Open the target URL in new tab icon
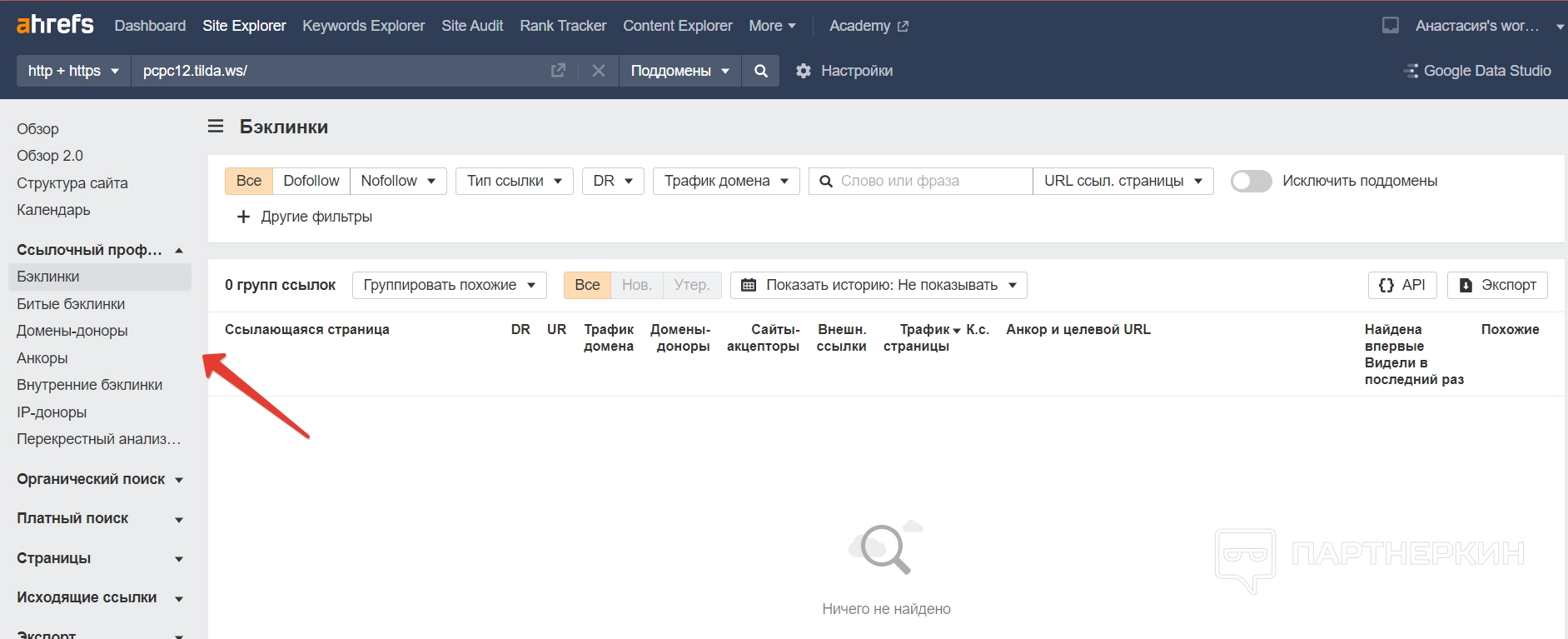Viewport: 1568px width, 639px height. point(558,71)
